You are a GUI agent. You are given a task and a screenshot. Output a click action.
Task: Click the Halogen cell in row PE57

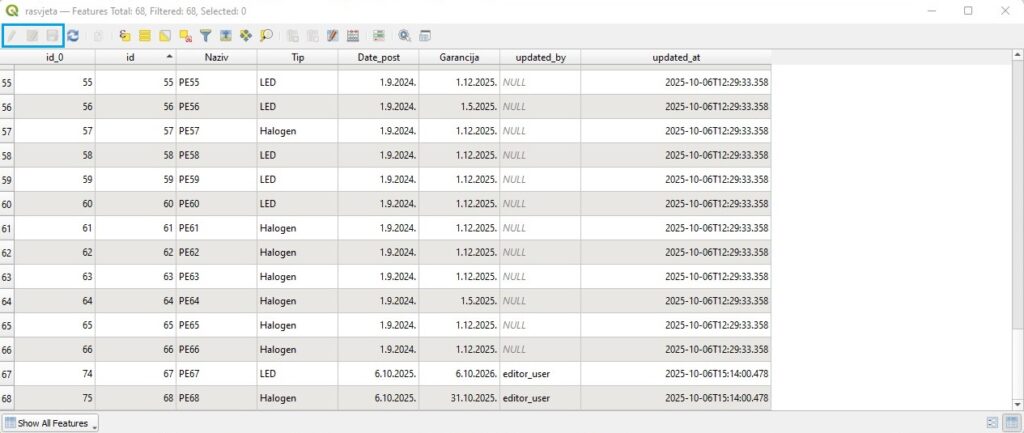pyautogui.click(x=298, y=131)
